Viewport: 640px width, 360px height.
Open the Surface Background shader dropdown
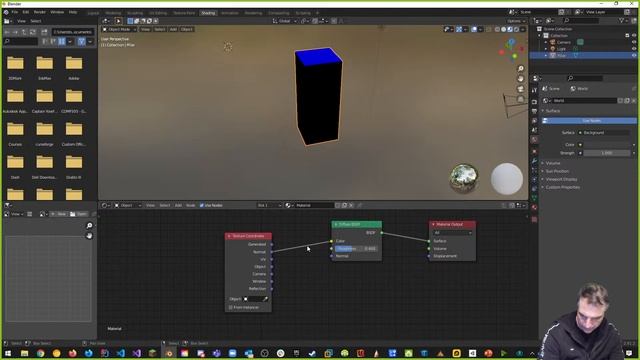(x=604, y=133)
